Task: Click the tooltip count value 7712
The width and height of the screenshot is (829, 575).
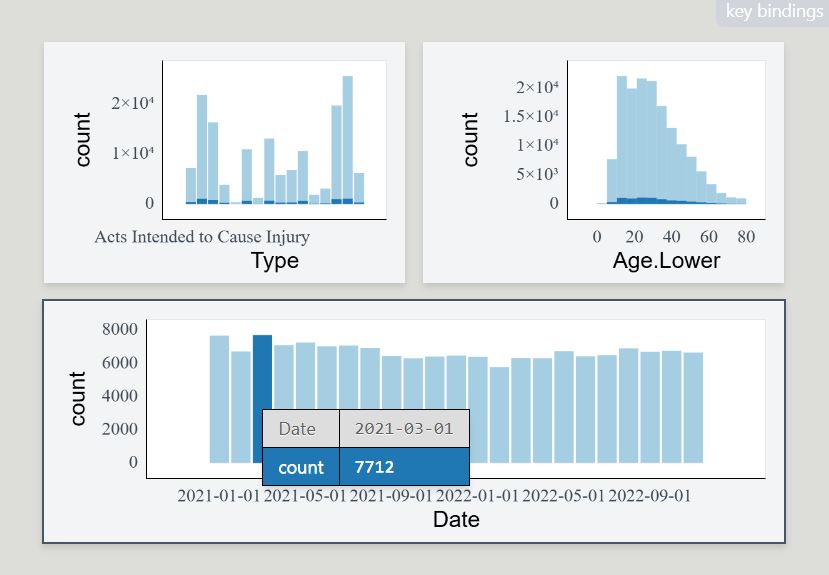Action: pyautogui.click(x=376, y=467)
